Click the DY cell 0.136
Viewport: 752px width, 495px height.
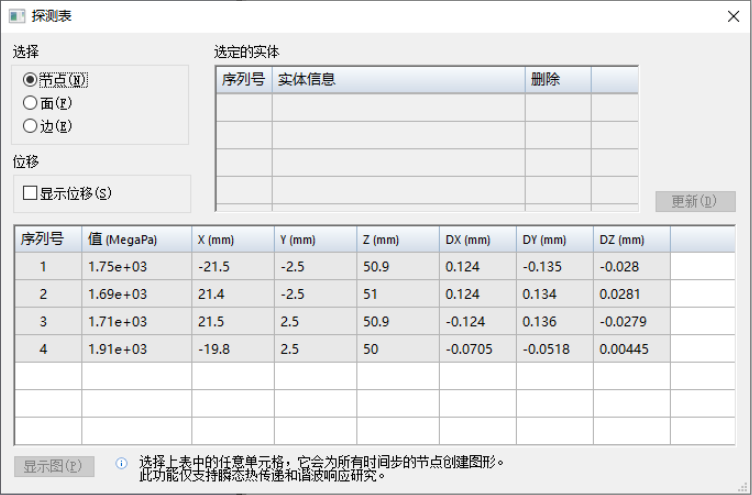click(555, 321)
